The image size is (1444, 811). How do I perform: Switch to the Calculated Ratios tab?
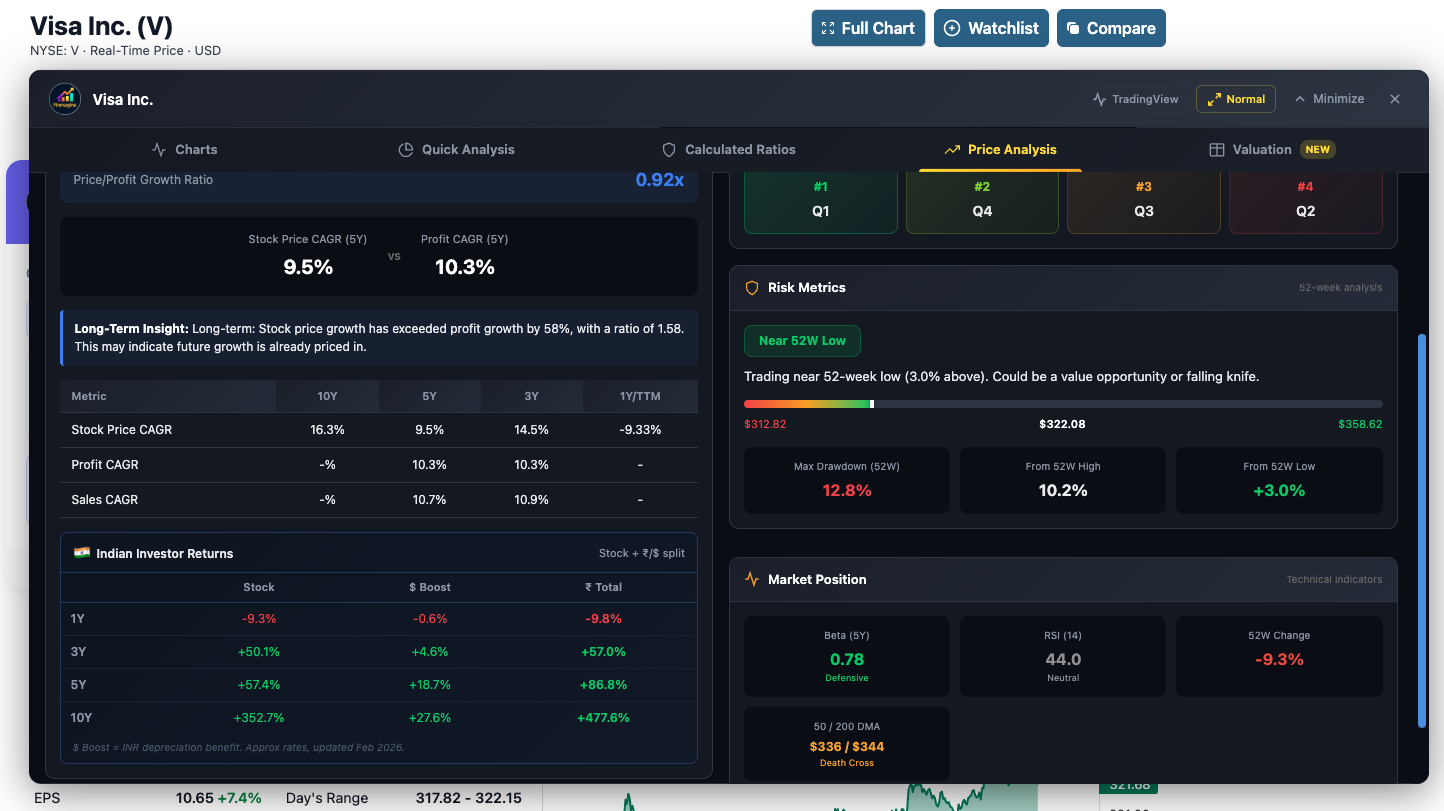click(x=728, y=149)
